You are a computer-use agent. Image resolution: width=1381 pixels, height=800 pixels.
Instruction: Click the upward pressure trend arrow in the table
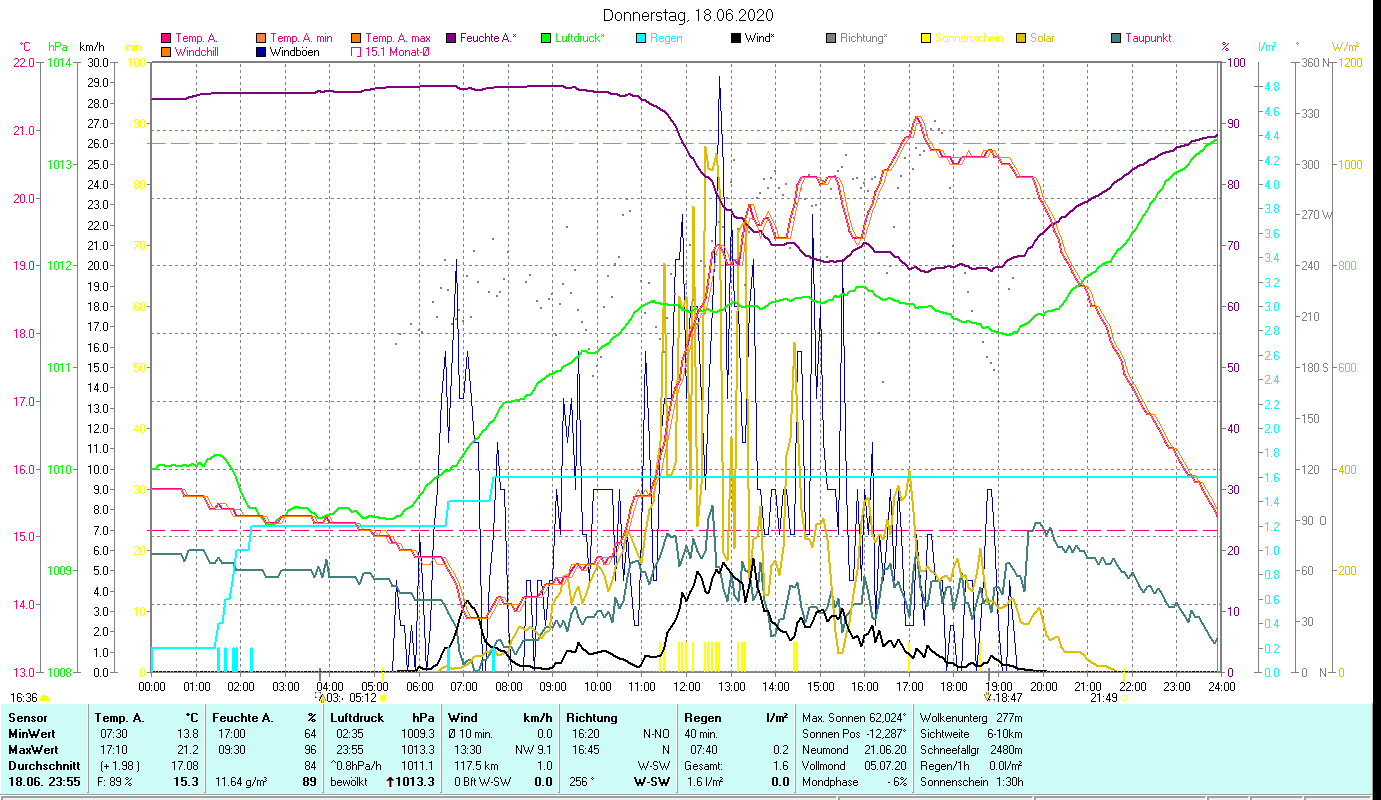click(392, 782)
